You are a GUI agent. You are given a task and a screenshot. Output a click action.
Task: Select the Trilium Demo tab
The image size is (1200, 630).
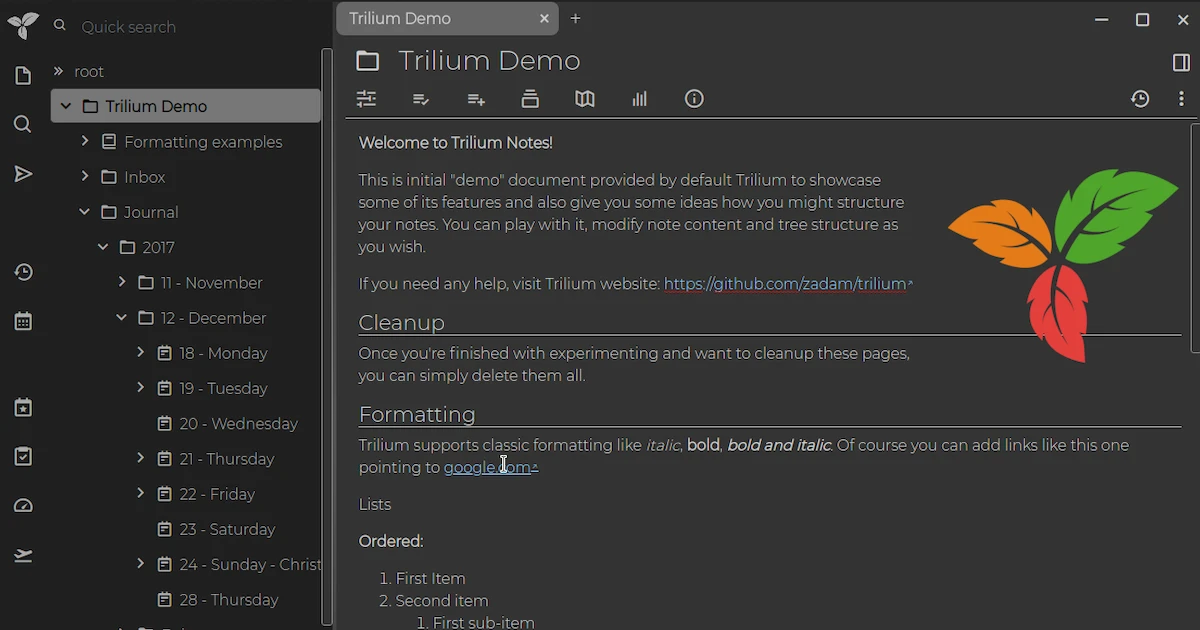pos(430,18)
